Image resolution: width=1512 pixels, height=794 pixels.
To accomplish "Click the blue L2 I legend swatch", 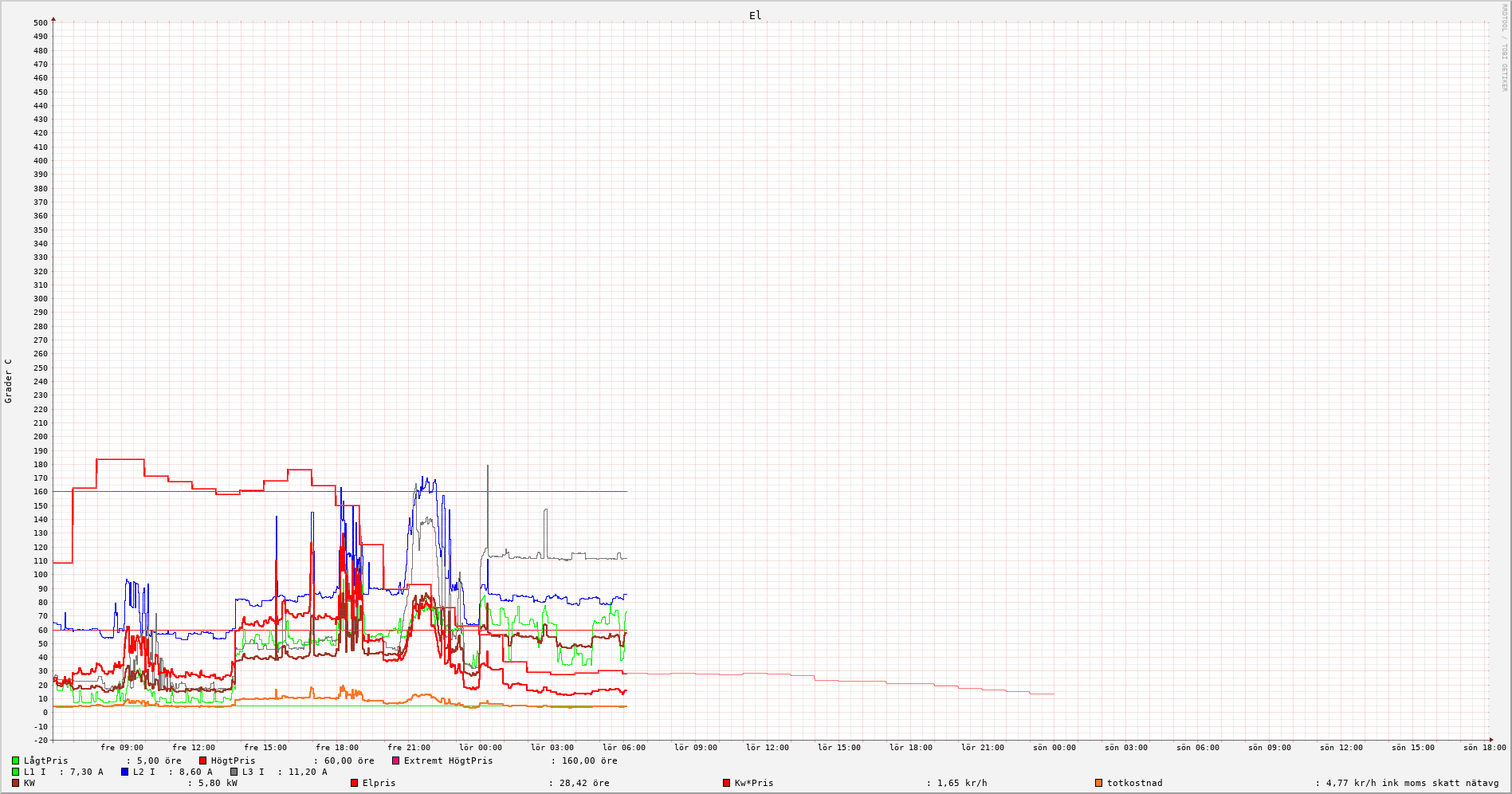I will click(x=125, y=772).
